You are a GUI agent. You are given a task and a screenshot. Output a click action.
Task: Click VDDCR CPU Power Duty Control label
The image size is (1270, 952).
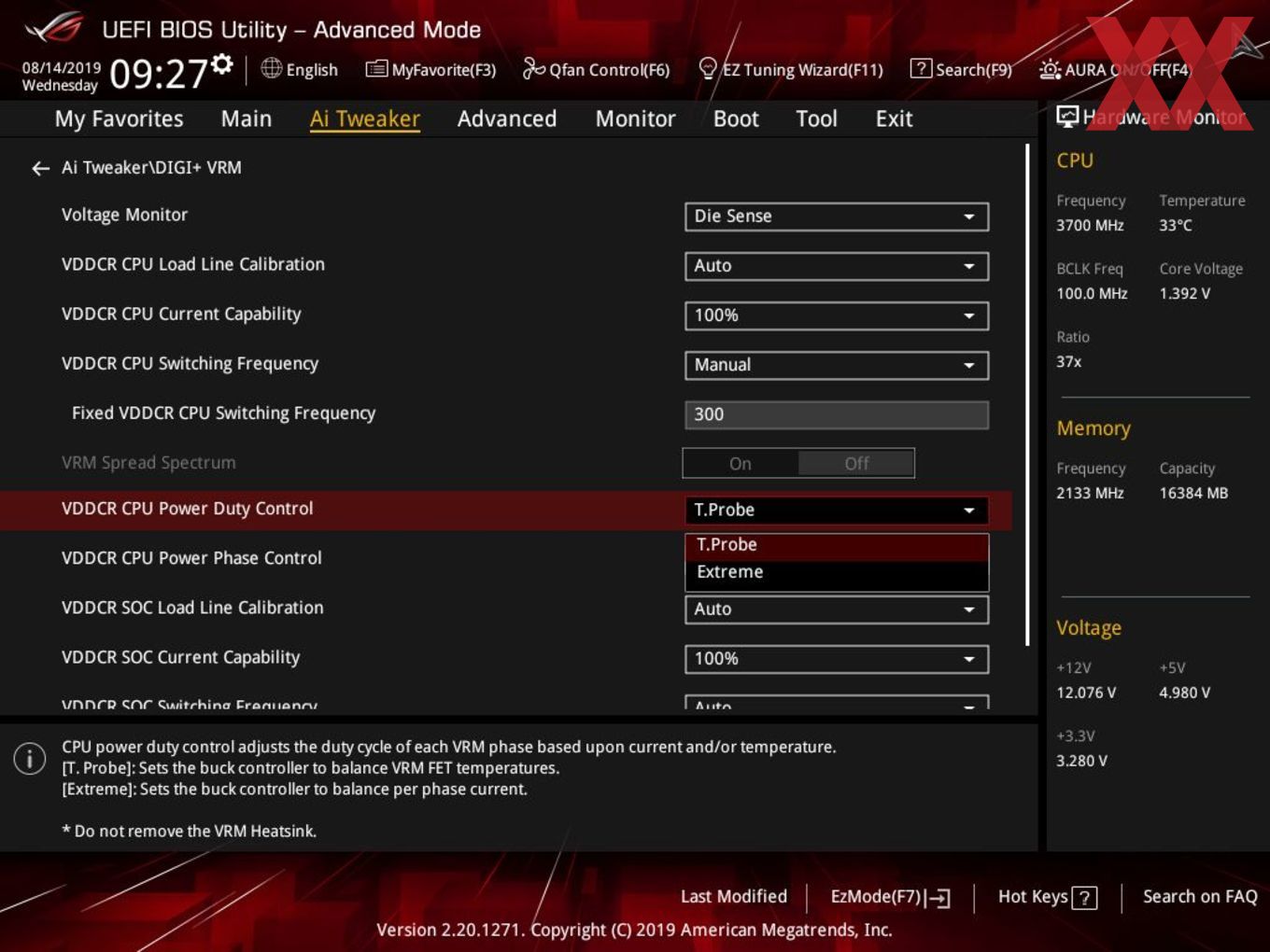(x=187, y=509)
